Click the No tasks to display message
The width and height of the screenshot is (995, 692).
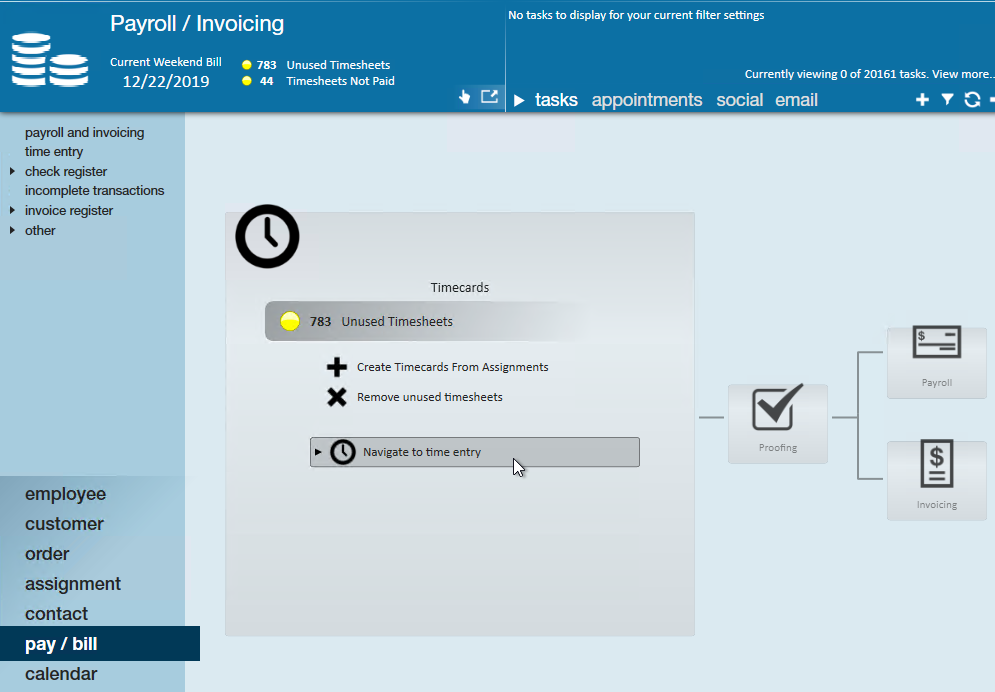pos(636,15)
